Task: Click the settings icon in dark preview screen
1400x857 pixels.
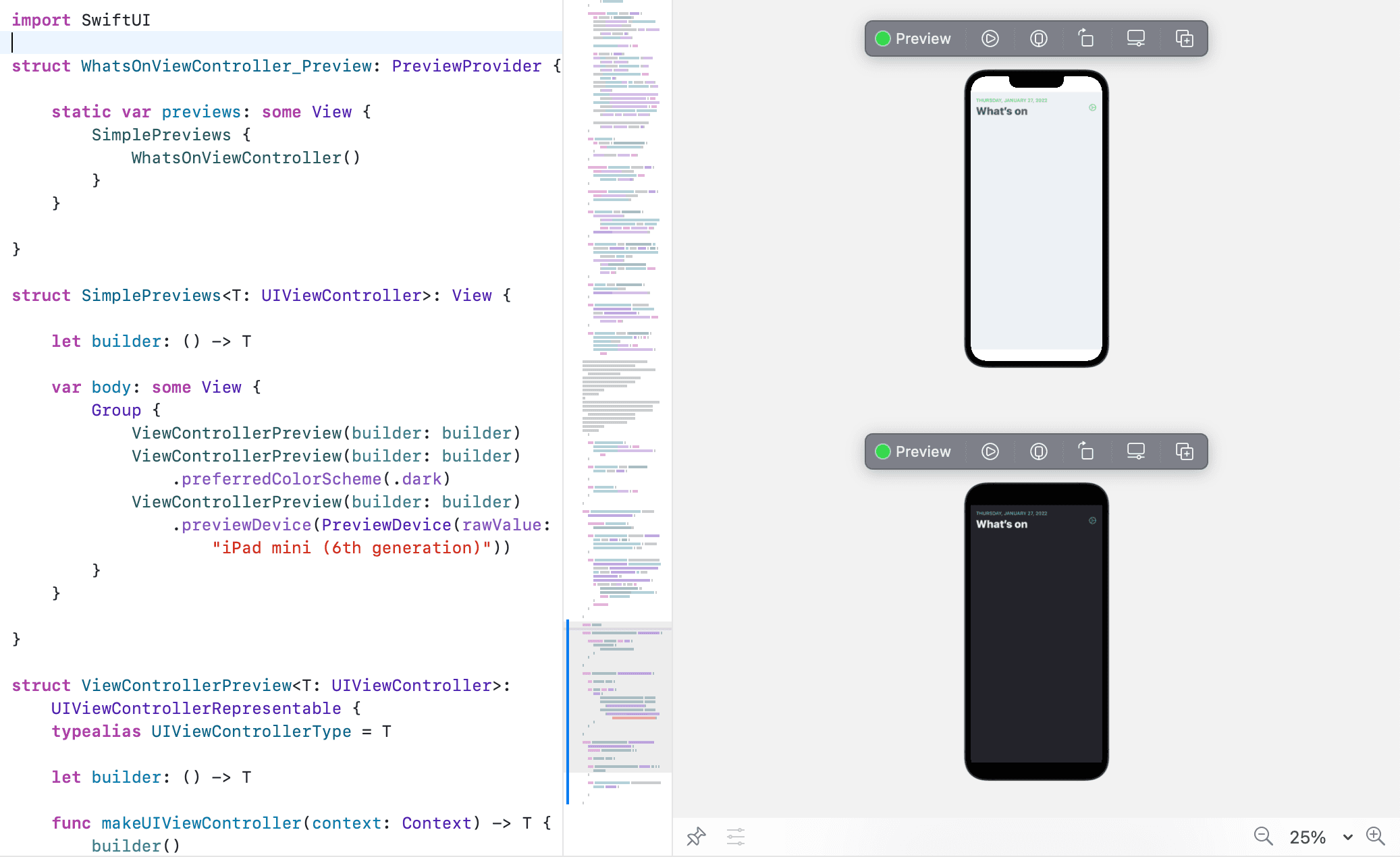Action: [1092, 521]
